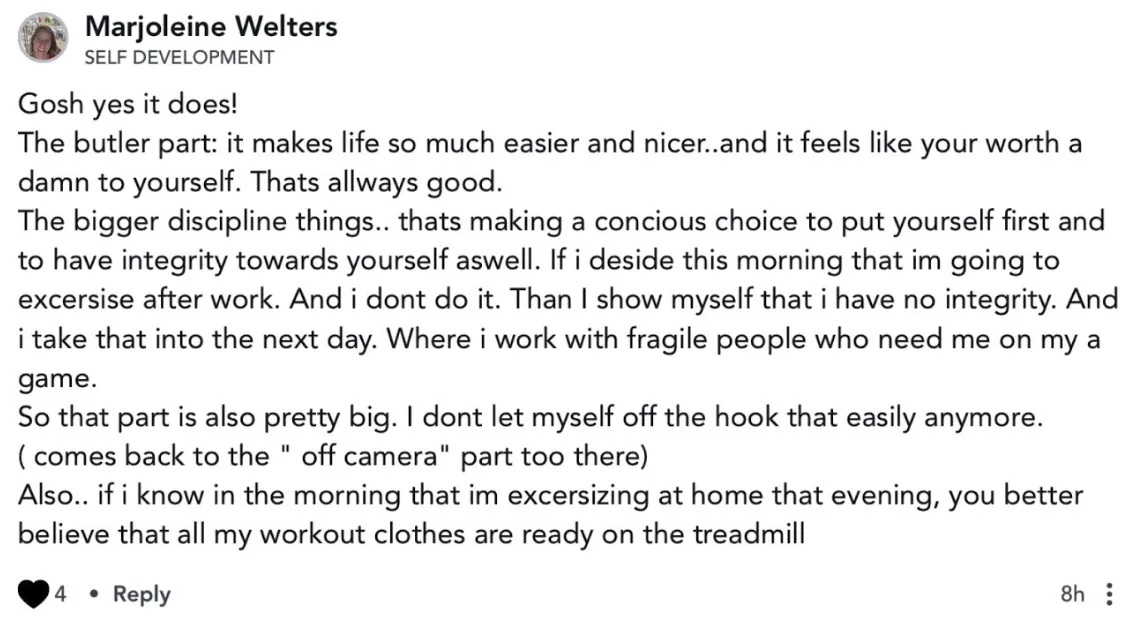Click the words "integrity towards yourself aswell"

pyautogui.click(x=329, y=261)
